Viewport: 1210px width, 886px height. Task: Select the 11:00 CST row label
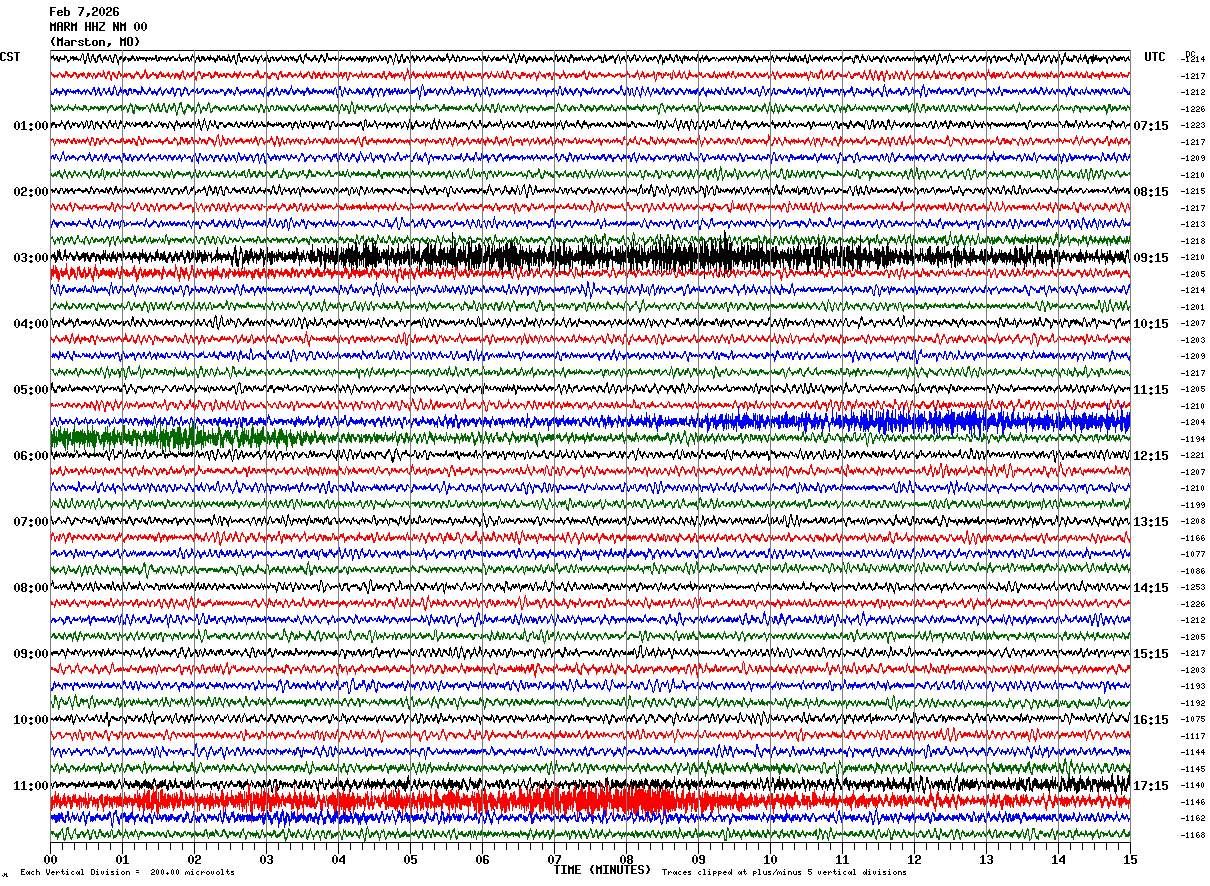coord(31,786)
